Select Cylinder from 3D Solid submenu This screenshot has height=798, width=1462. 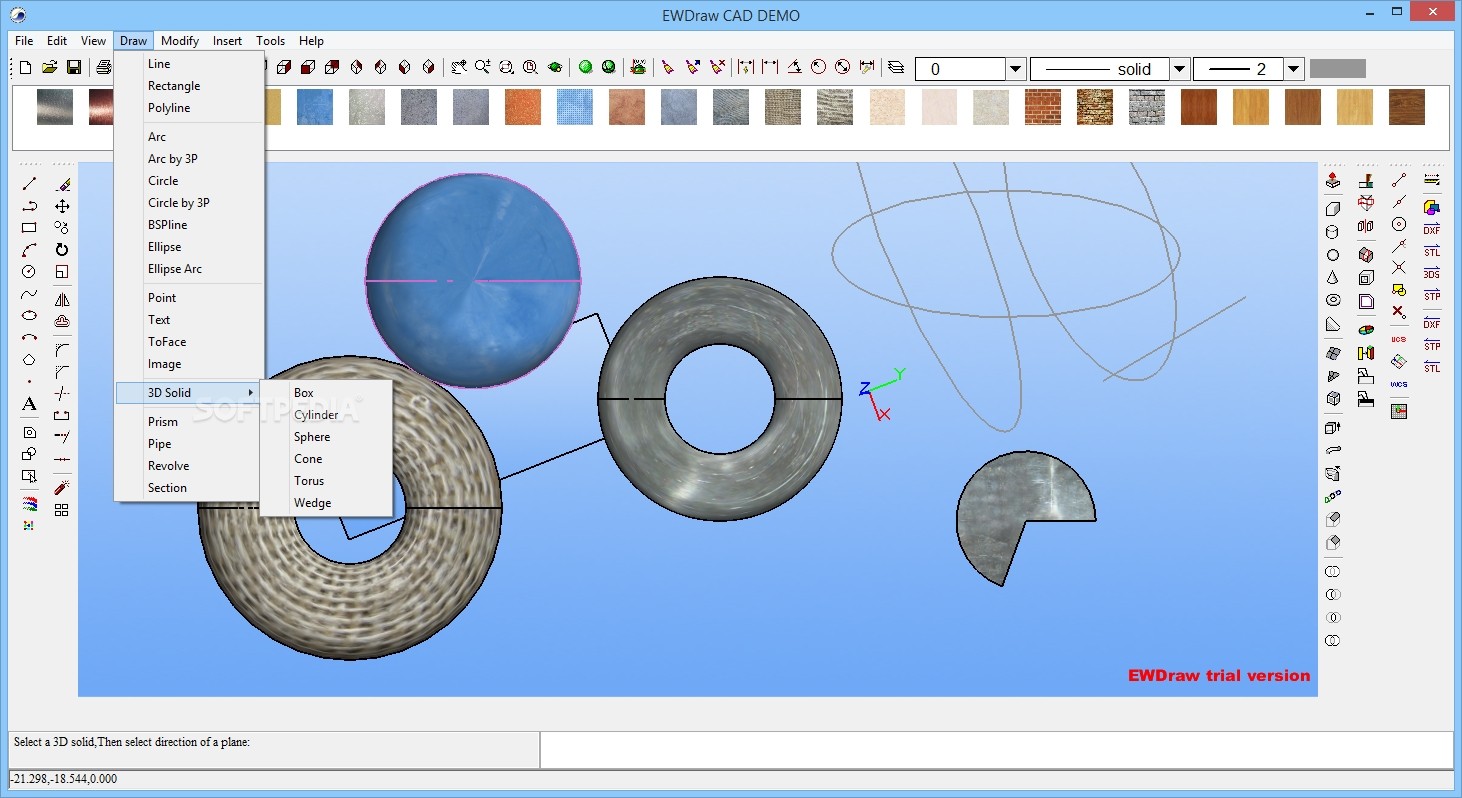[x=316, y=415]
